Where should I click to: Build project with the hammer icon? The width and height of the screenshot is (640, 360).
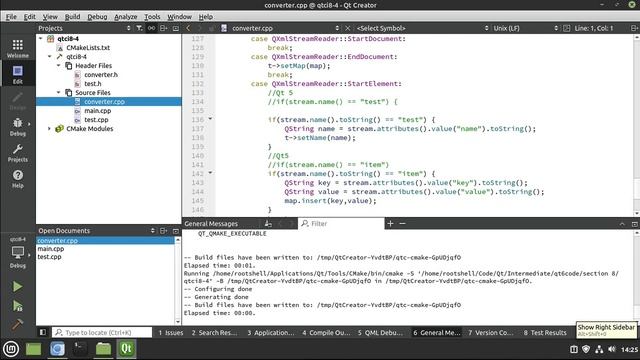tap(18, 324)
